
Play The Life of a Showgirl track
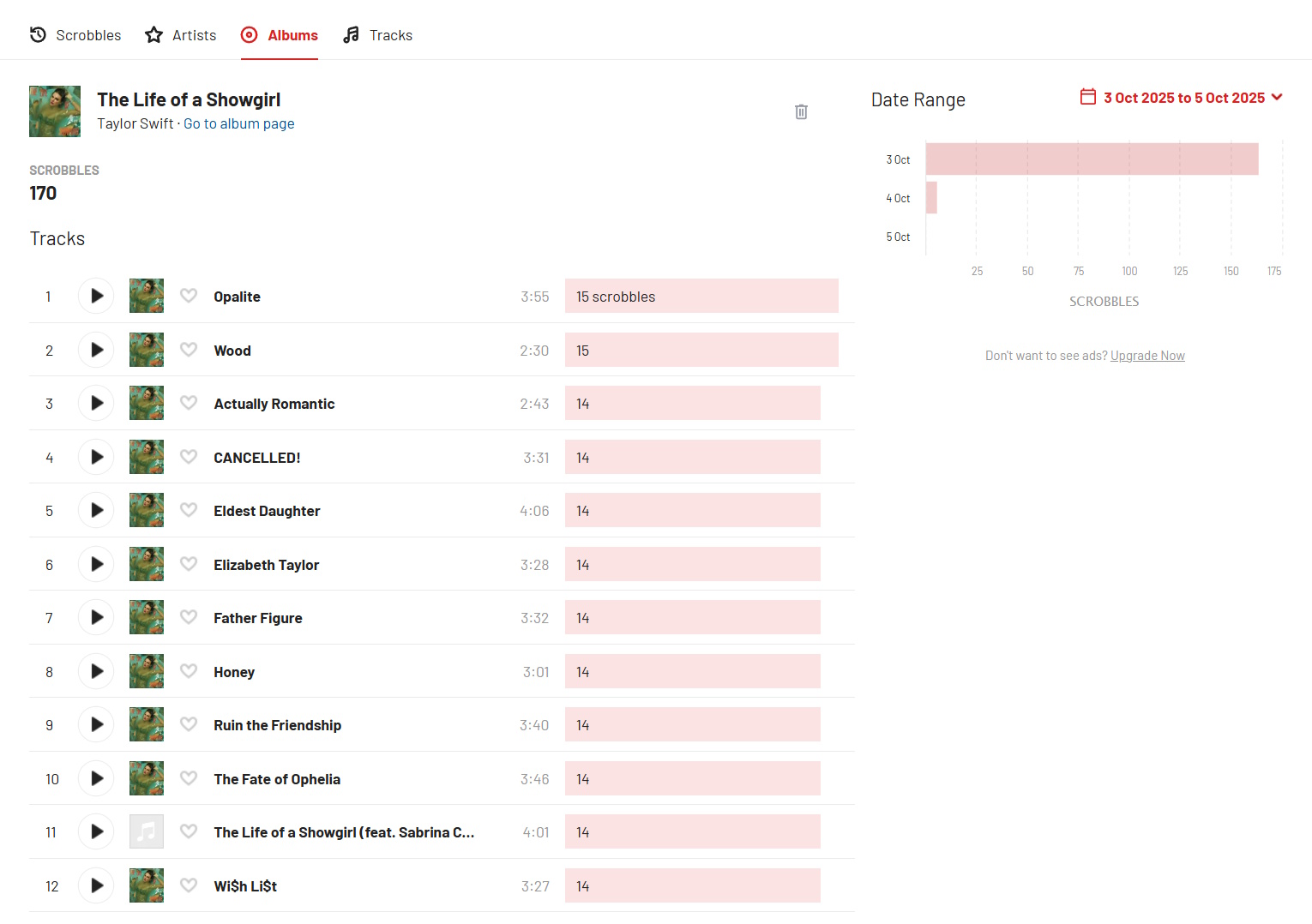96,832
